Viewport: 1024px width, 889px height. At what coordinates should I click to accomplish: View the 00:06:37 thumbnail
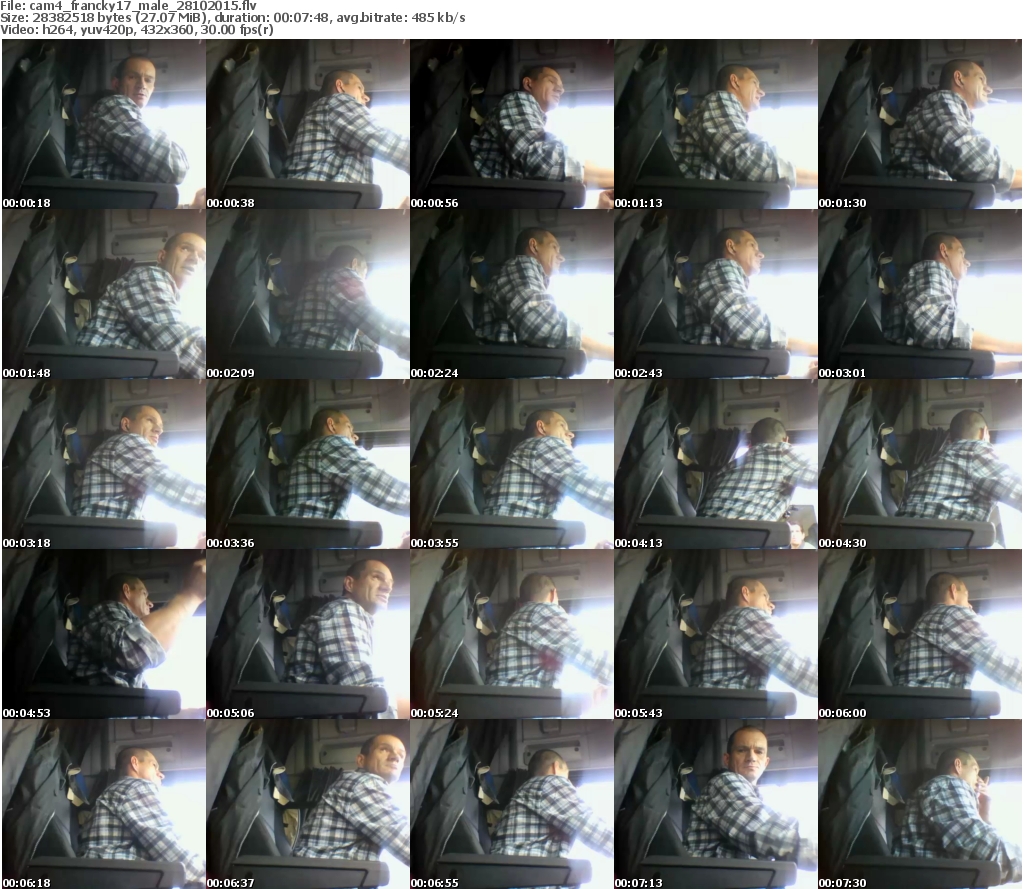308,804
